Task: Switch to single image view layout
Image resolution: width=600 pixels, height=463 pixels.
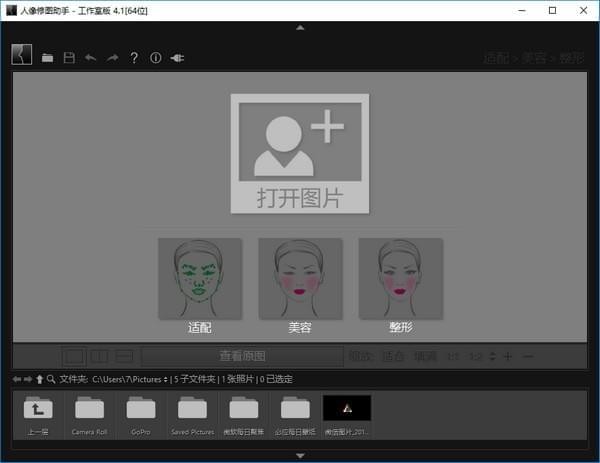Action: [x=74, y=356]
